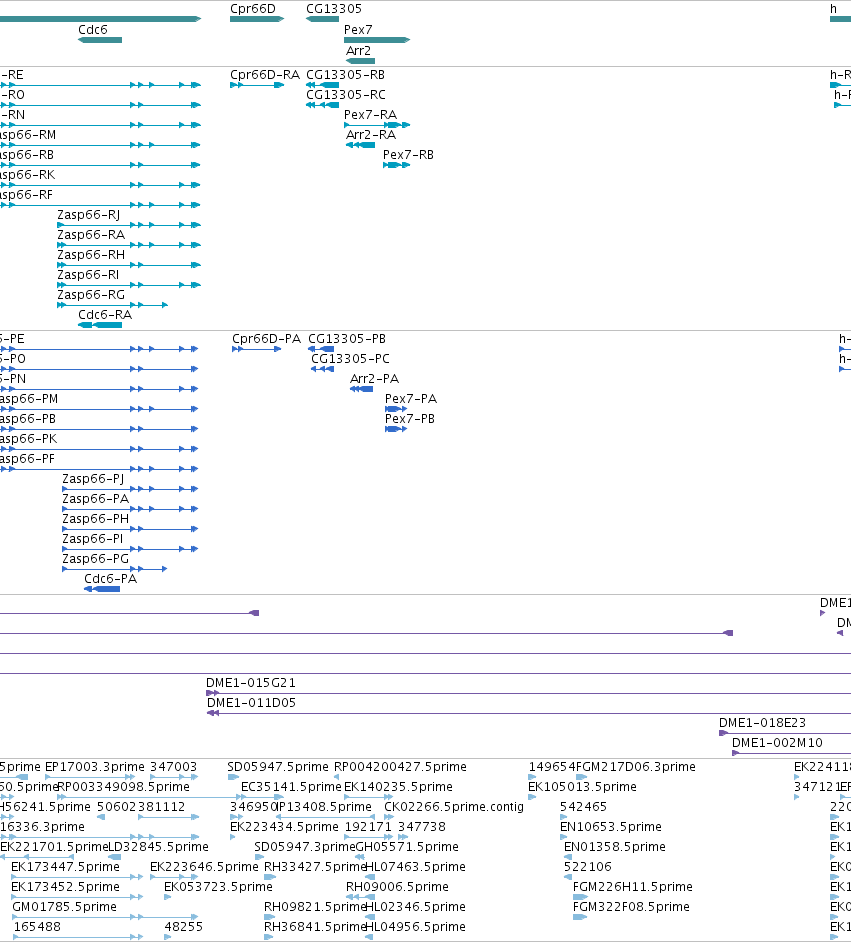Click EST EN10653.5prime
The width and height of the screenshot is (851, 942).
[x=611, y=827]
